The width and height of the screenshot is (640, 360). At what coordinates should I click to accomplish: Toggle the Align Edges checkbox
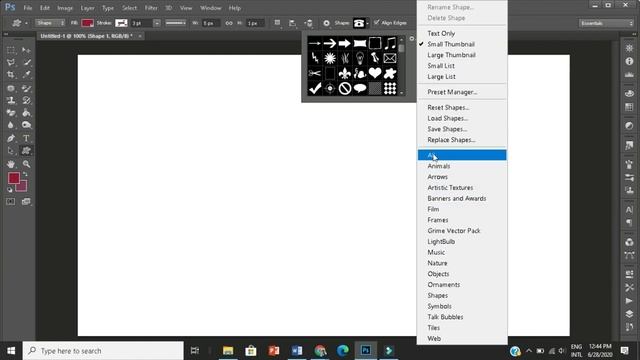tap(377, 22)
